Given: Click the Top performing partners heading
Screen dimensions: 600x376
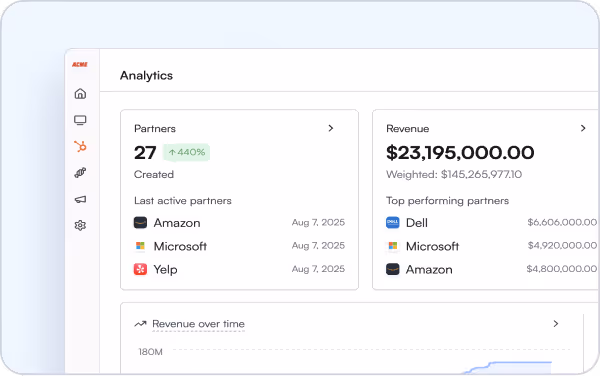Looking at the screenshot, I should (x=447, y=201).
